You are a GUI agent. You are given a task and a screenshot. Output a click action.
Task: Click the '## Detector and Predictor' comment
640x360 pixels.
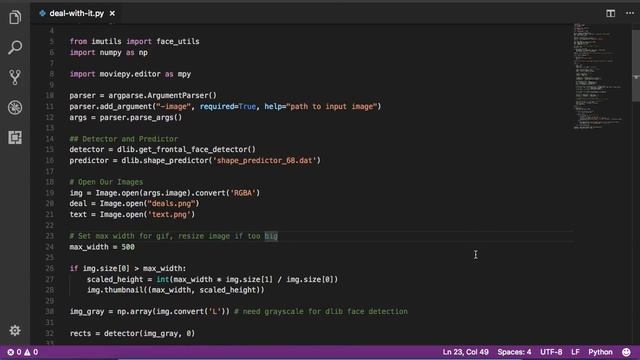tap(124, 139)
